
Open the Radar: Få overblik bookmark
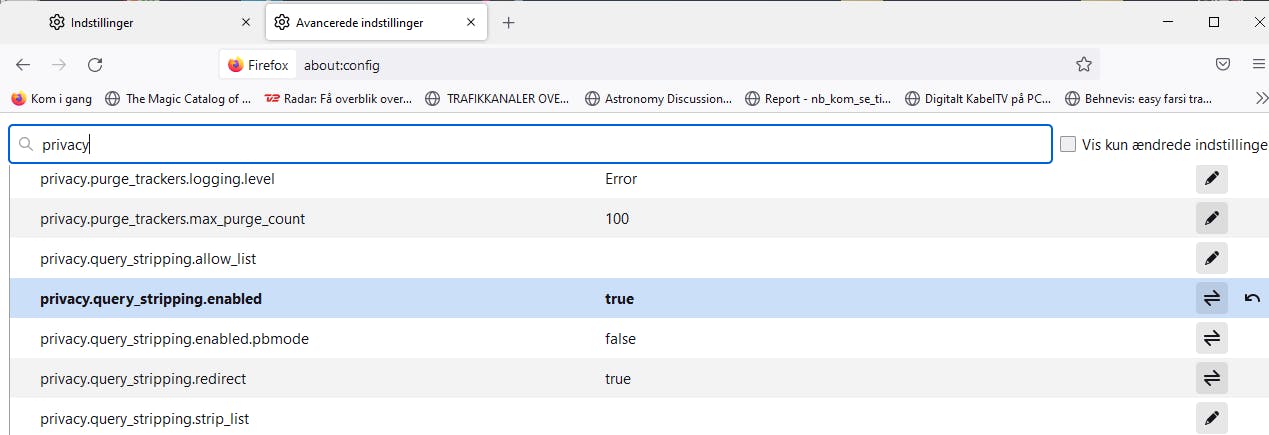(x=338, y=98)
